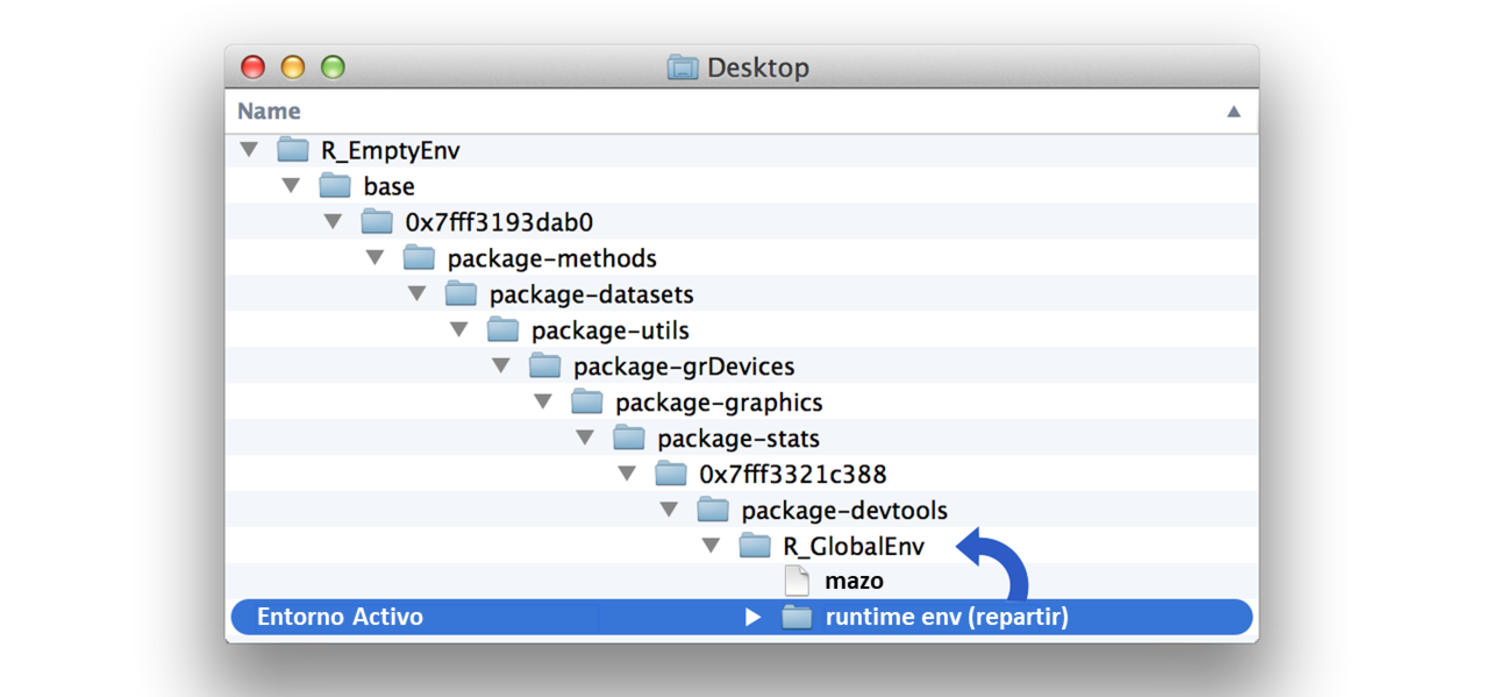Select the package-methods folder icon

point(419,259)
